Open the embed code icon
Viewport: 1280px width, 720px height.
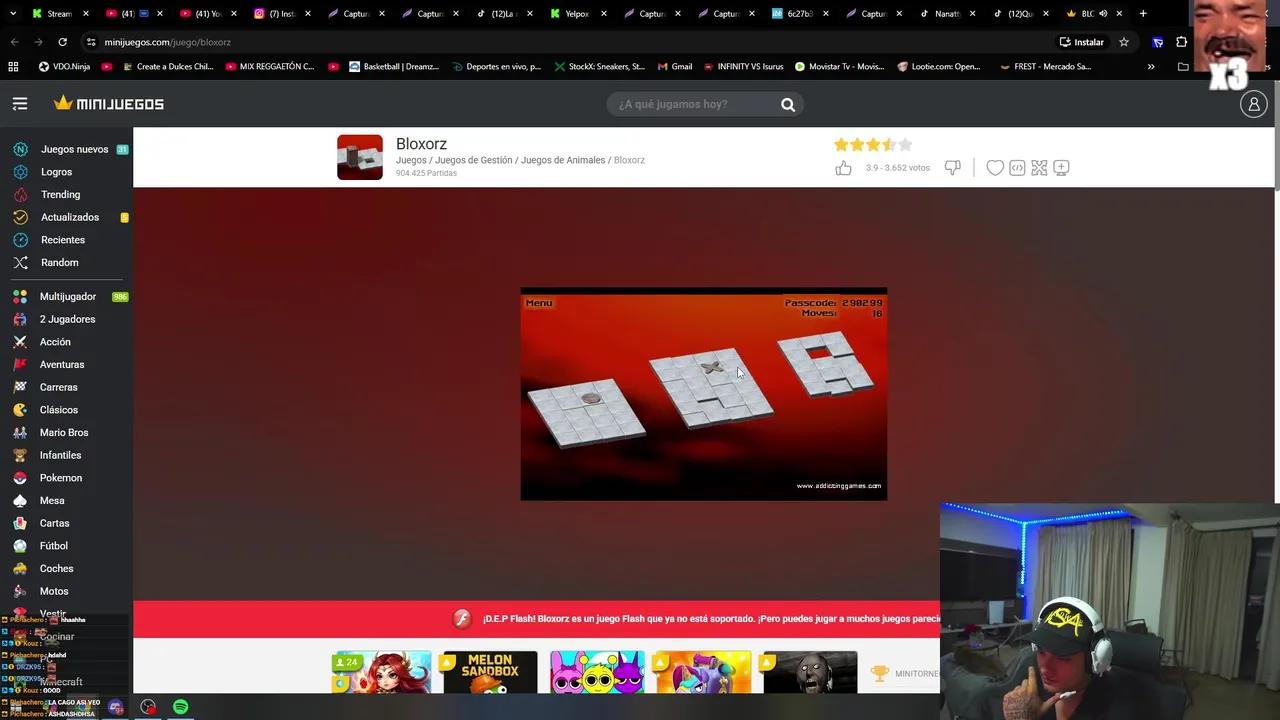tap(1017, 168)
